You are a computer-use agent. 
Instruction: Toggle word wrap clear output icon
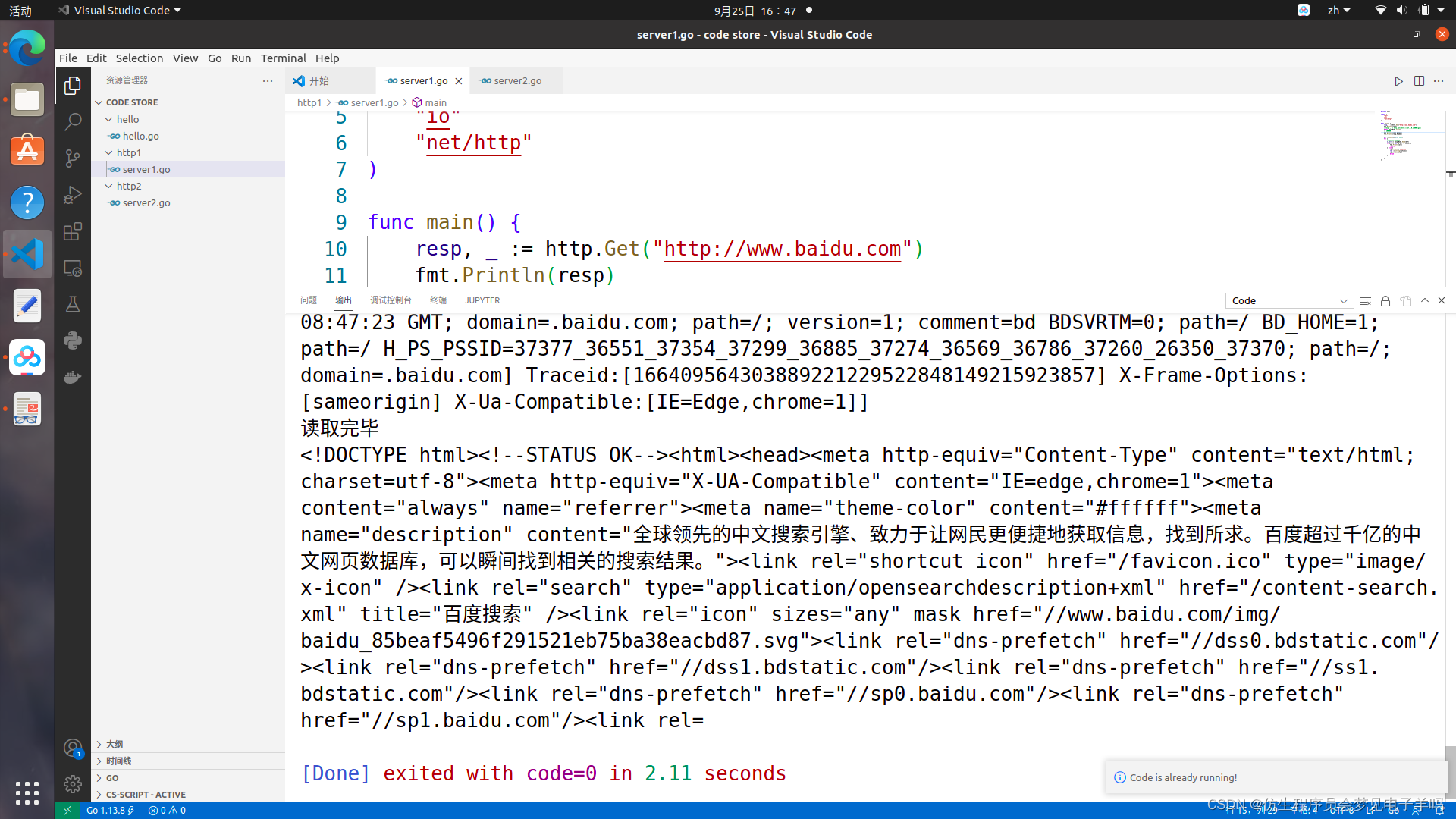click(x=1365, y=301)
